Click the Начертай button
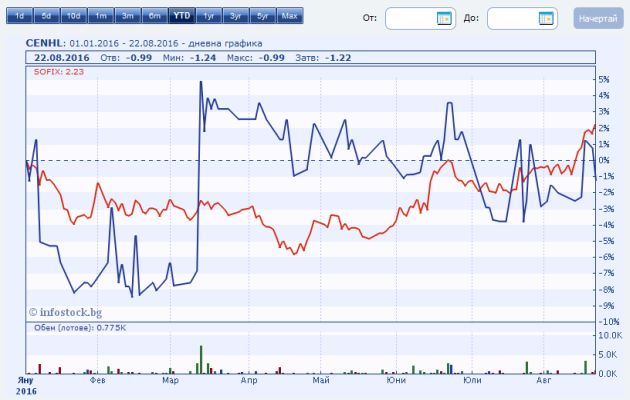 click(x=598, y=18)
